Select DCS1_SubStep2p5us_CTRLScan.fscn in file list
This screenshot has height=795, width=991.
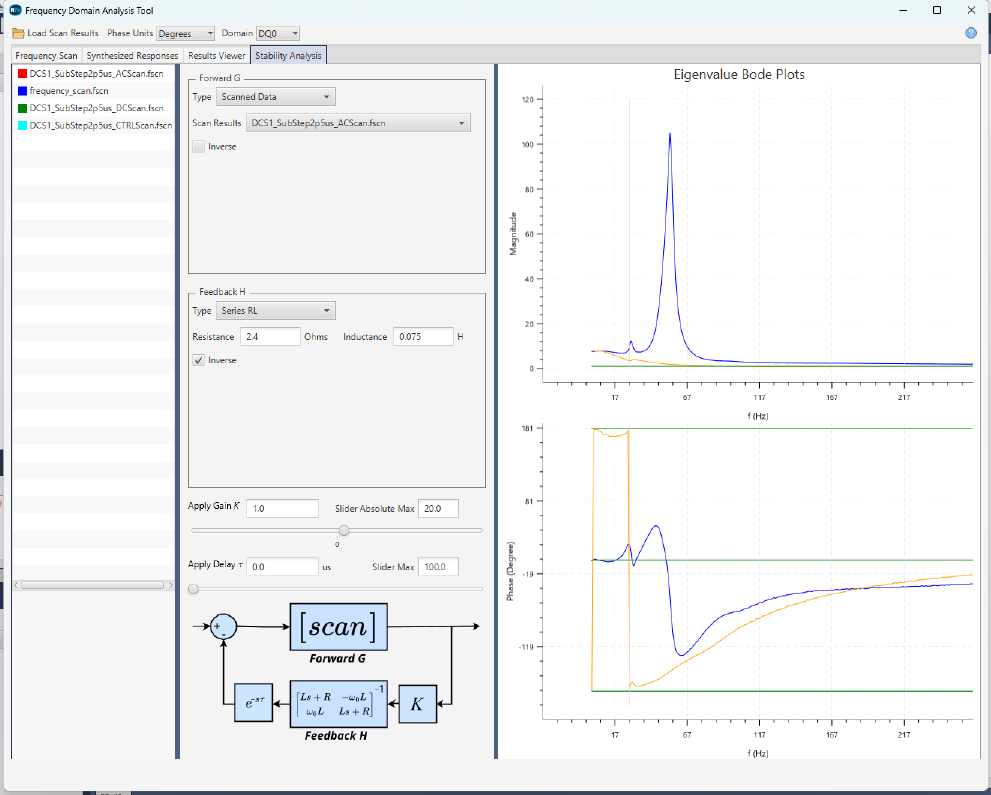click(94, 126)
